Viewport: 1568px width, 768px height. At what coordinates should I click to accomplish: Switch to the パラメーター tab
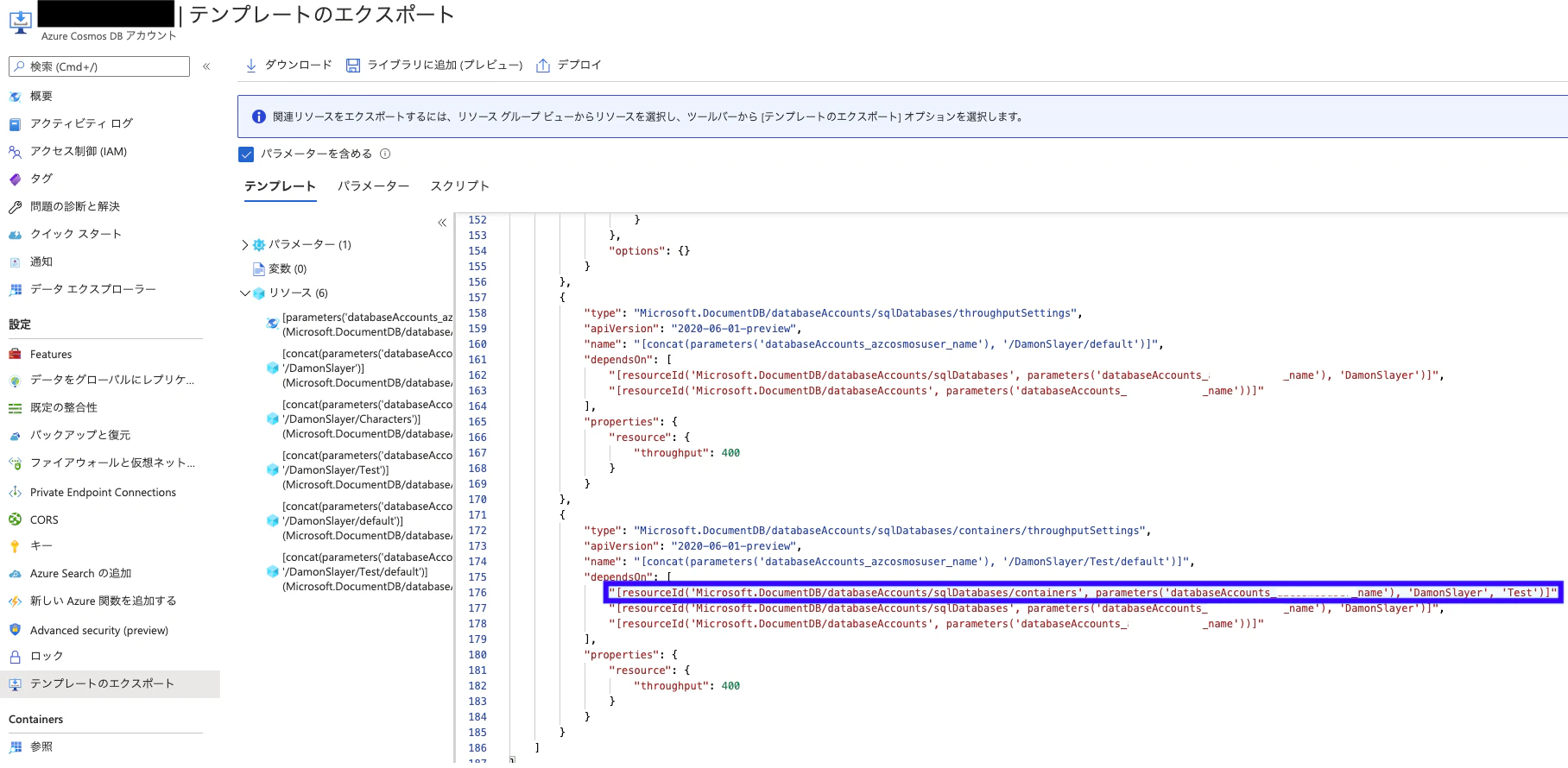(373, 186)
